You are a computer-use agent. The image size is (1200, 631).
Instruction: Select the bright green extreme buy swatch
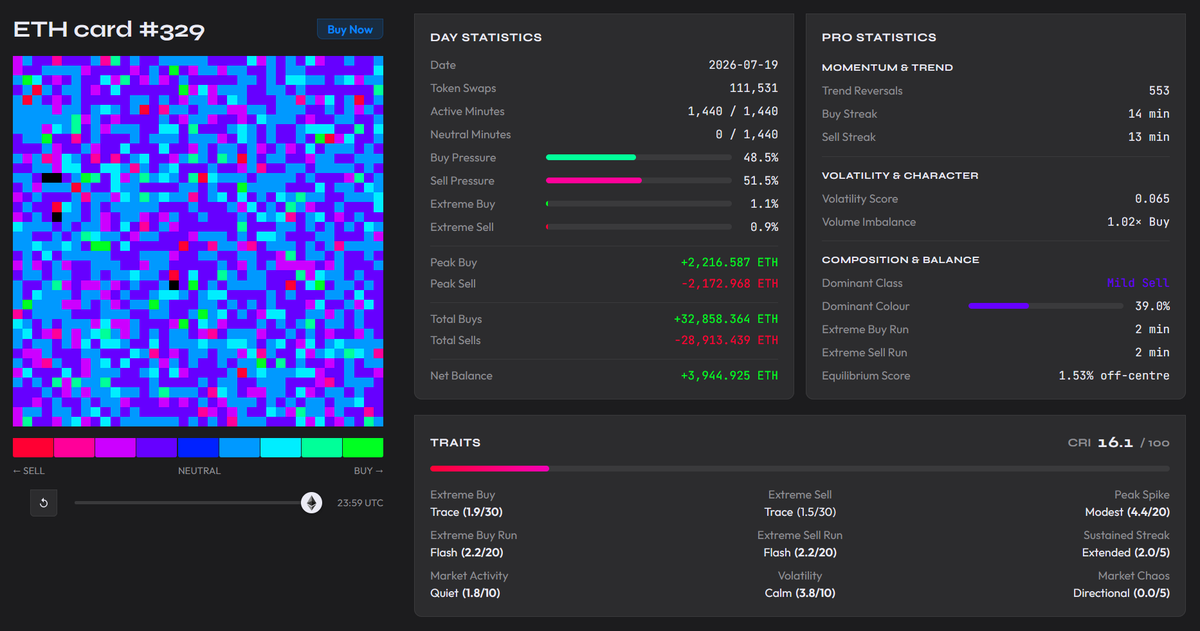pos(362,448)
